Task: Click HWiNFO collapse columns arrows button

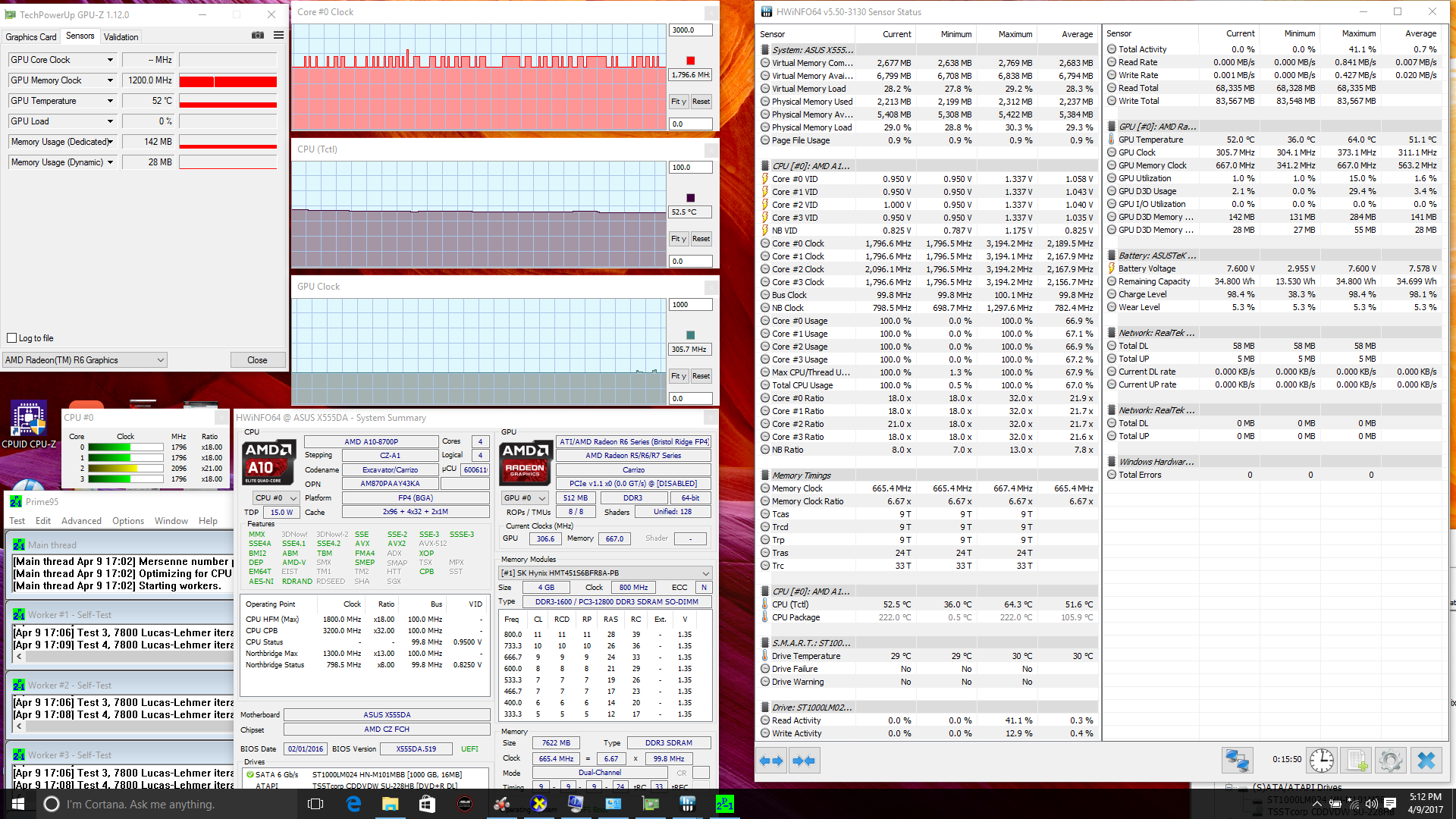Action: [803, 761]
